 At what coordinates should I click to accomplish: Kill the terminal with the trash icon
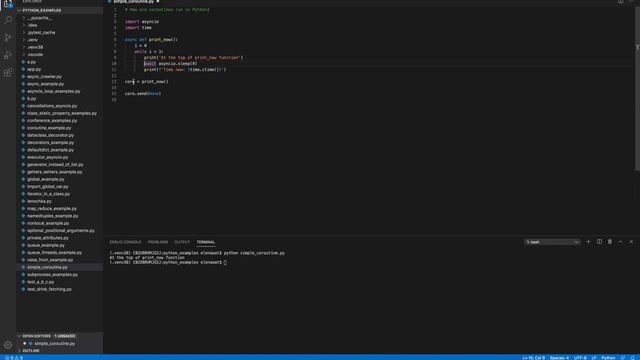(610, 242)
